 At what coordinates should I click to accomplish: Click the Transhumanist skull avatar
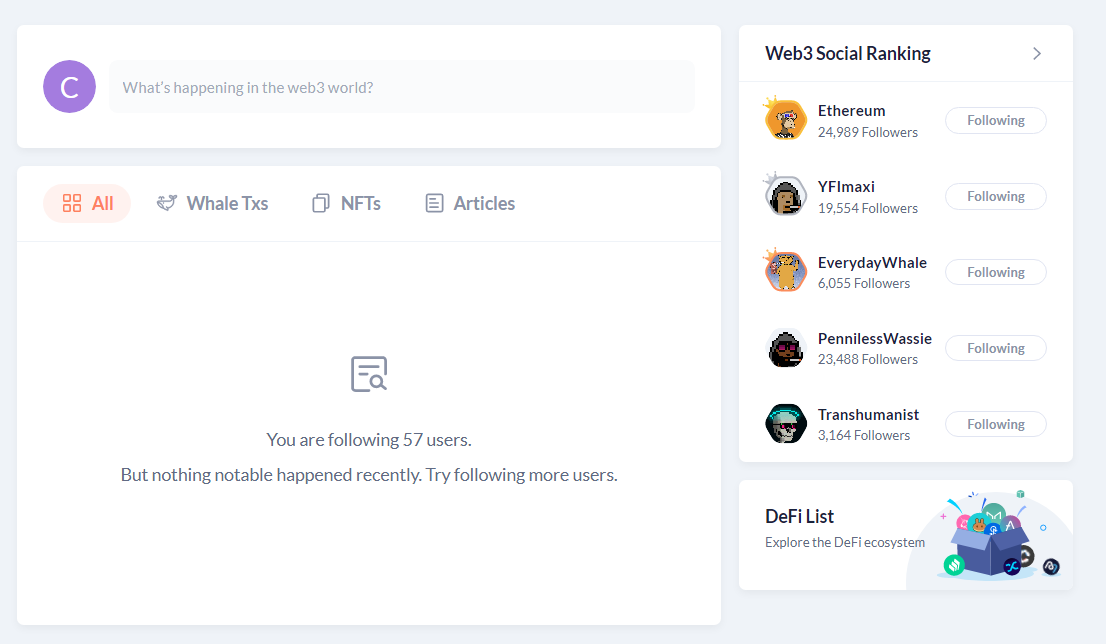click(786, 423)
